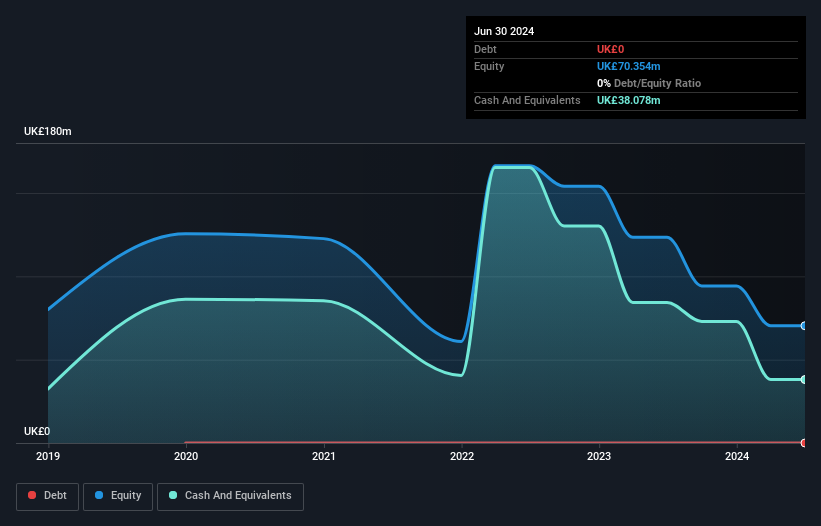The width and height of the screenshot is (821, 526).
Task: Toggle the Equity series legend button
Action: (x=118, y=496)
